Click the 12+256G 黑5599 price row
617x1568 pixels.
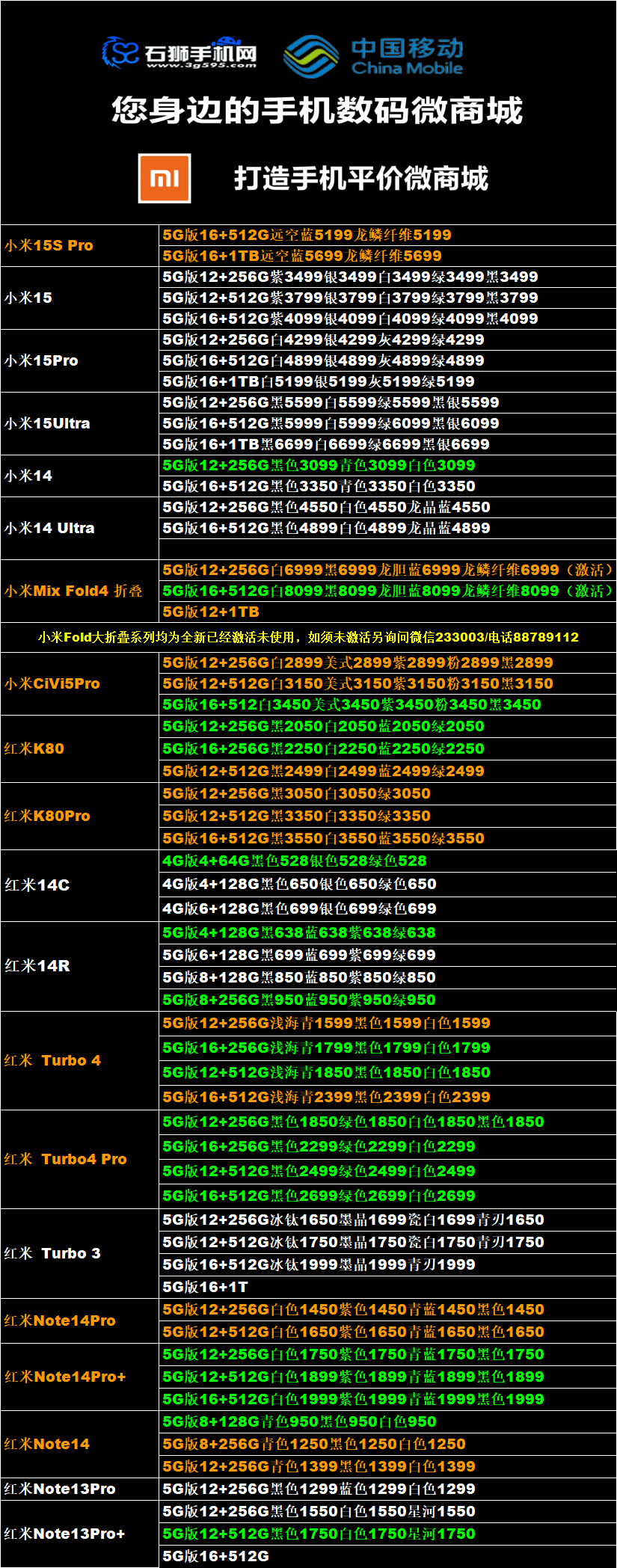(x=388, y=402)
